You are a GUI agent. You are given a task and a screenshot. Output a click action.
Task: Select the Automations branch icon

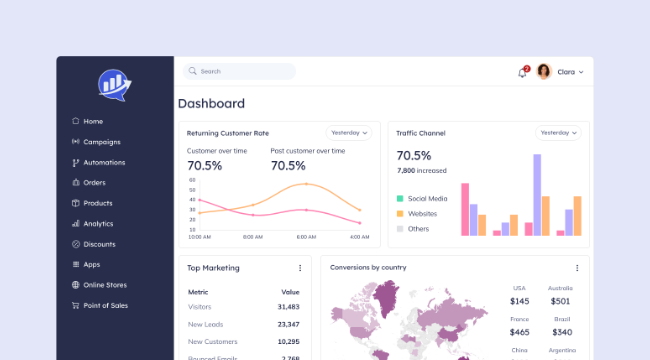[x=75, y=163]
